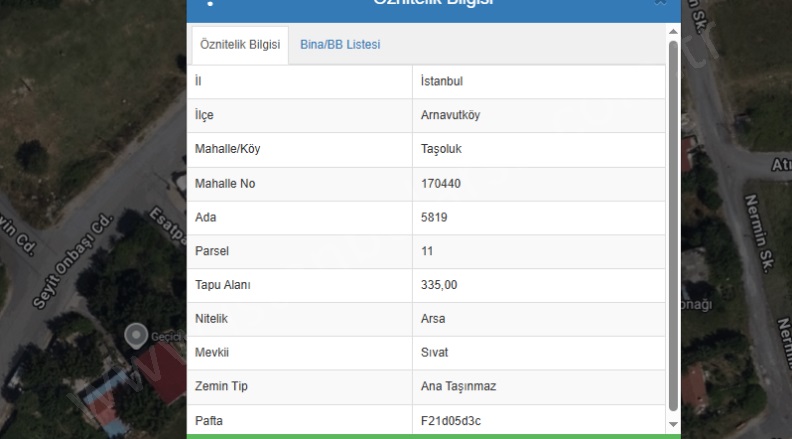Open the Bina/BB Listesi tab
792x439 pixels.
[x=340, y=45]
